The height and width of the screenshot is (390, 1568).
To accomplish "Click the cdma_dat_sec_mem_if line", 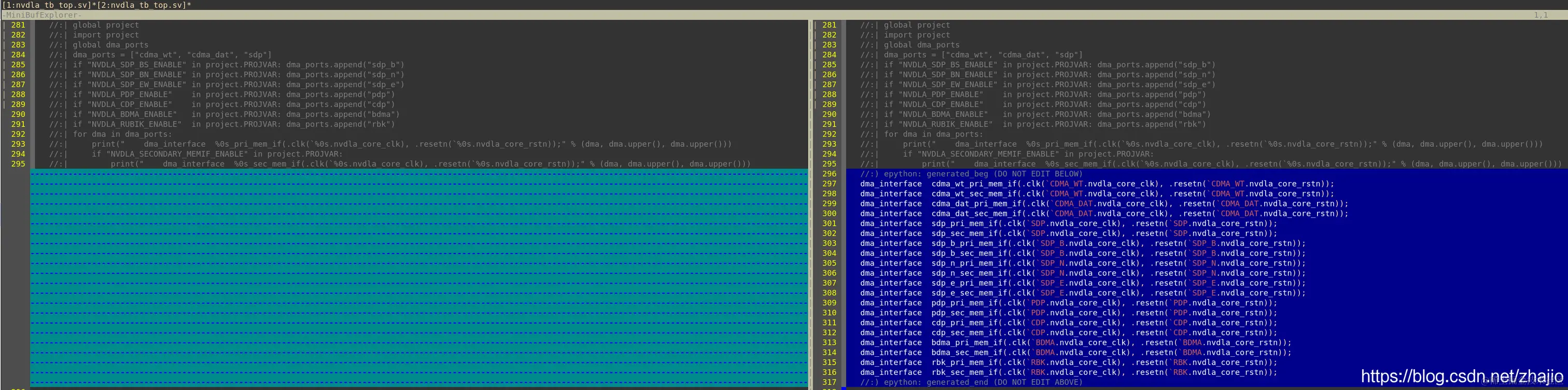I will tap(1104, 214).
